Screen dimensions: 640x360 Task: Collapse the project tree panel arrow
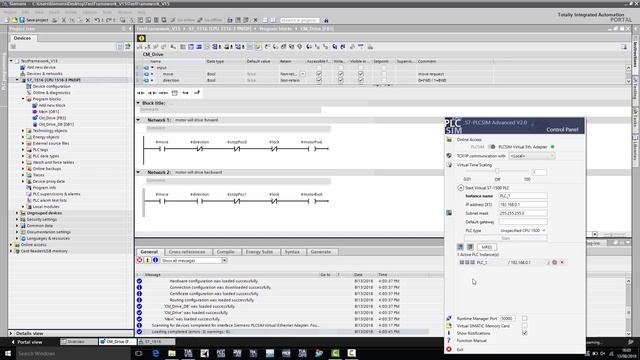(130, 29)
